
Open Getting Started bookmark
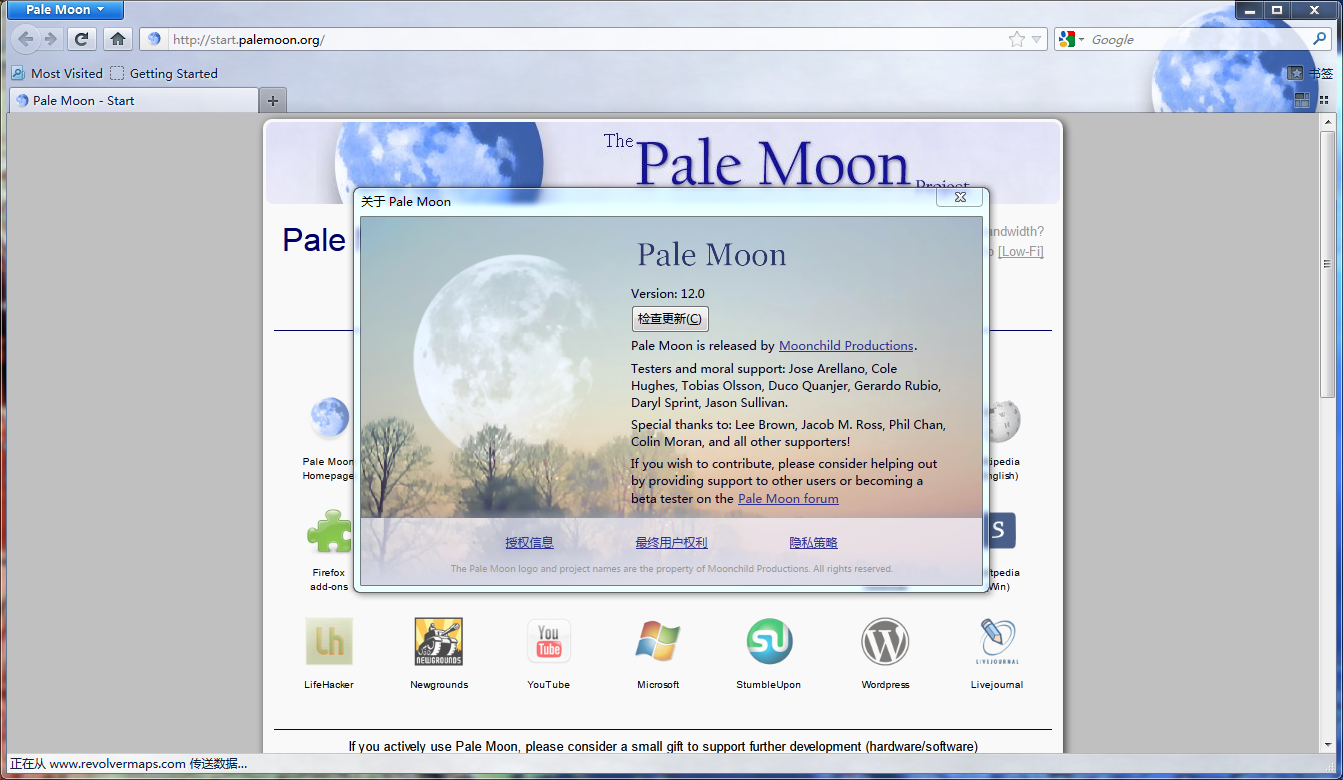pyautogui.click(x=164, y=73)
